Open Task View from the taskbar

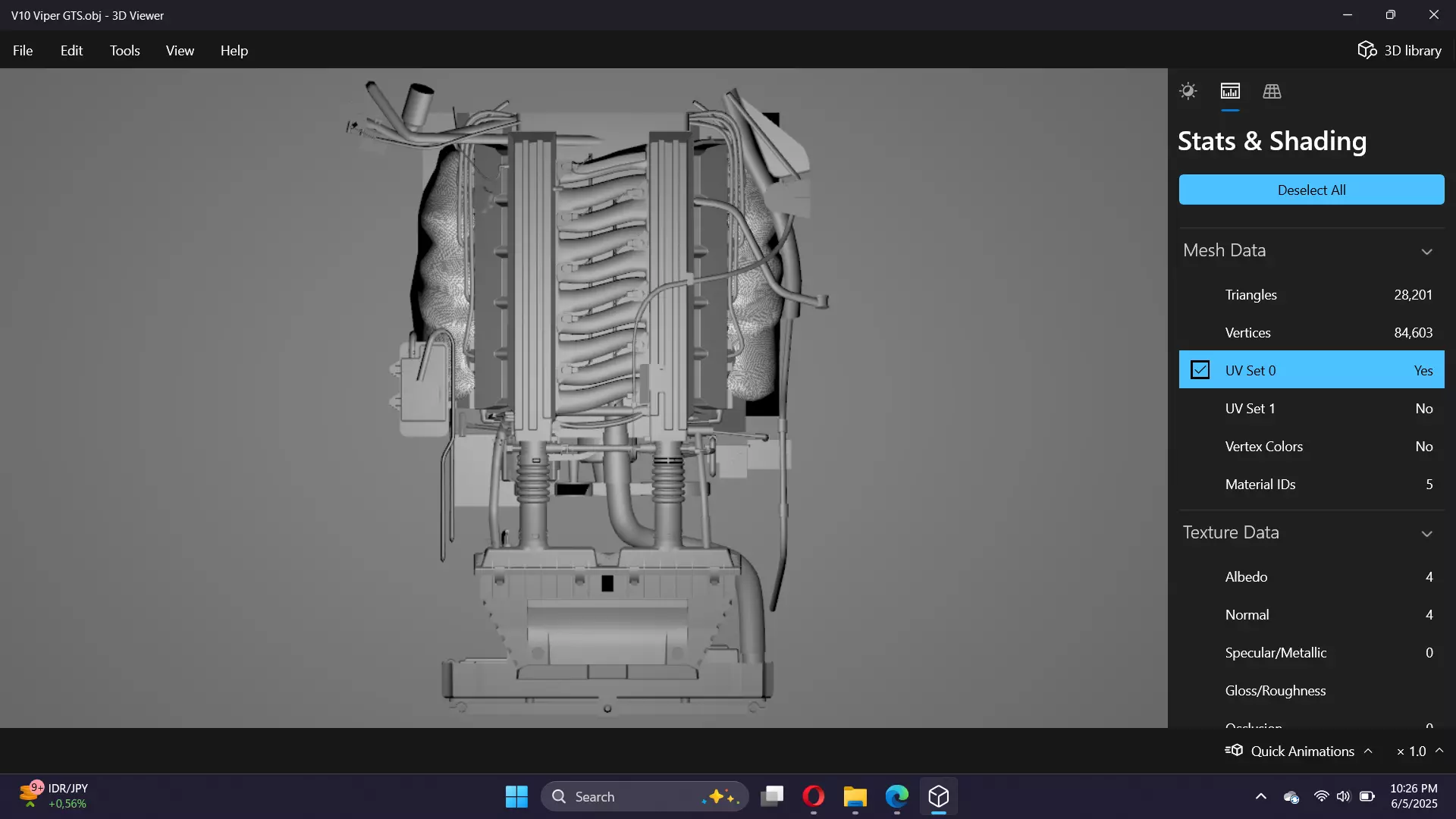[773, 796]
